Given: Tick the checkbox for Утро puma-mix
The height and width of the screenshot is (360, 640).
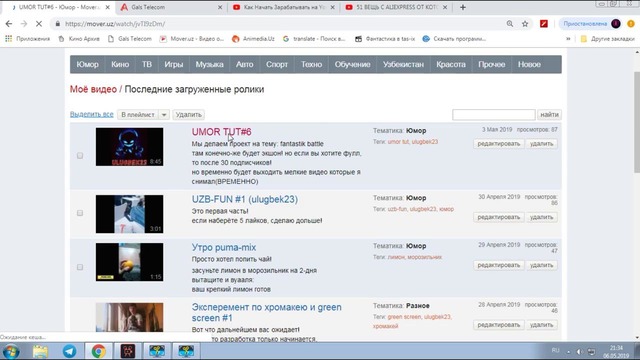Looking at the screenshot, I should (x=80, y=267).
